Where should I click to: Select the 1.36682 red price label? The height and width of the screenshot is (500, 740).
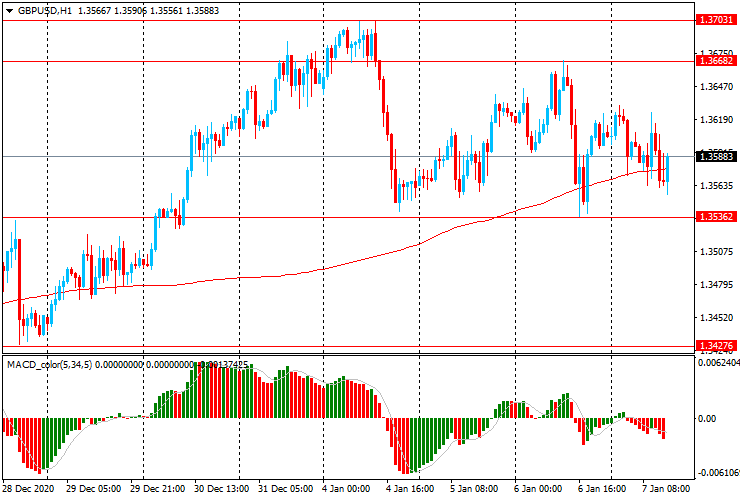(x=716, y=60)
